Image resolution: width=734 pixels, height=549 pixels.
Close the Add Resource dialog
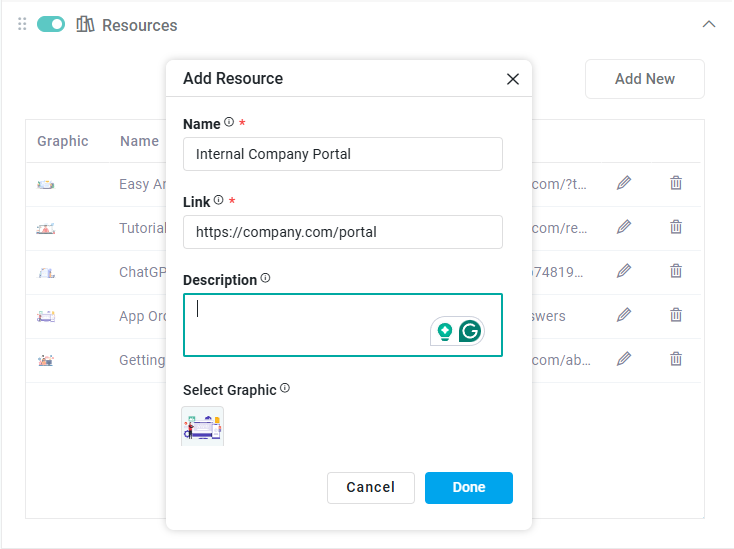click(513, 79)
